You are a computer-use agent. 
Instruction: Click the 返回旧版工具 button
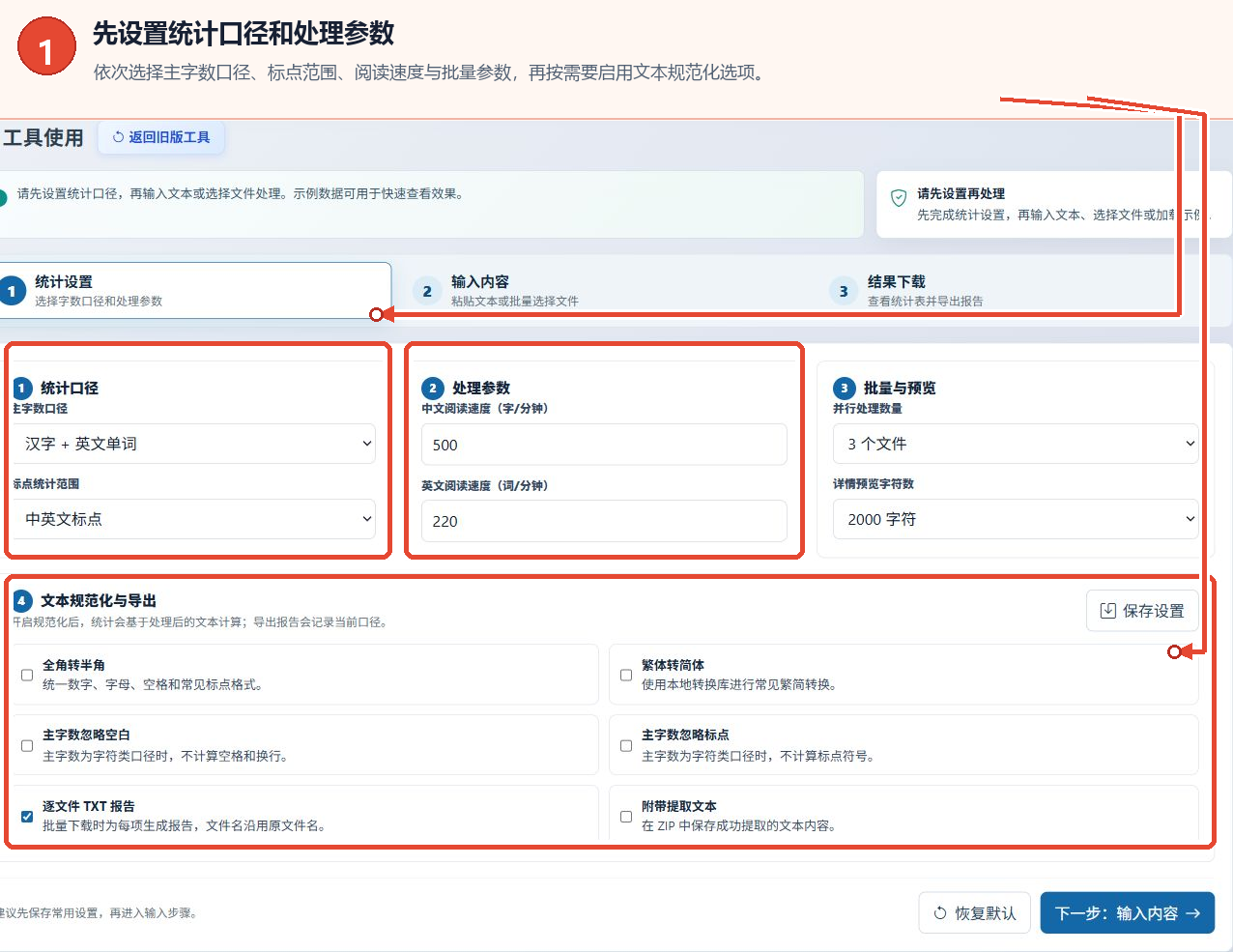(x=161, y=137)
